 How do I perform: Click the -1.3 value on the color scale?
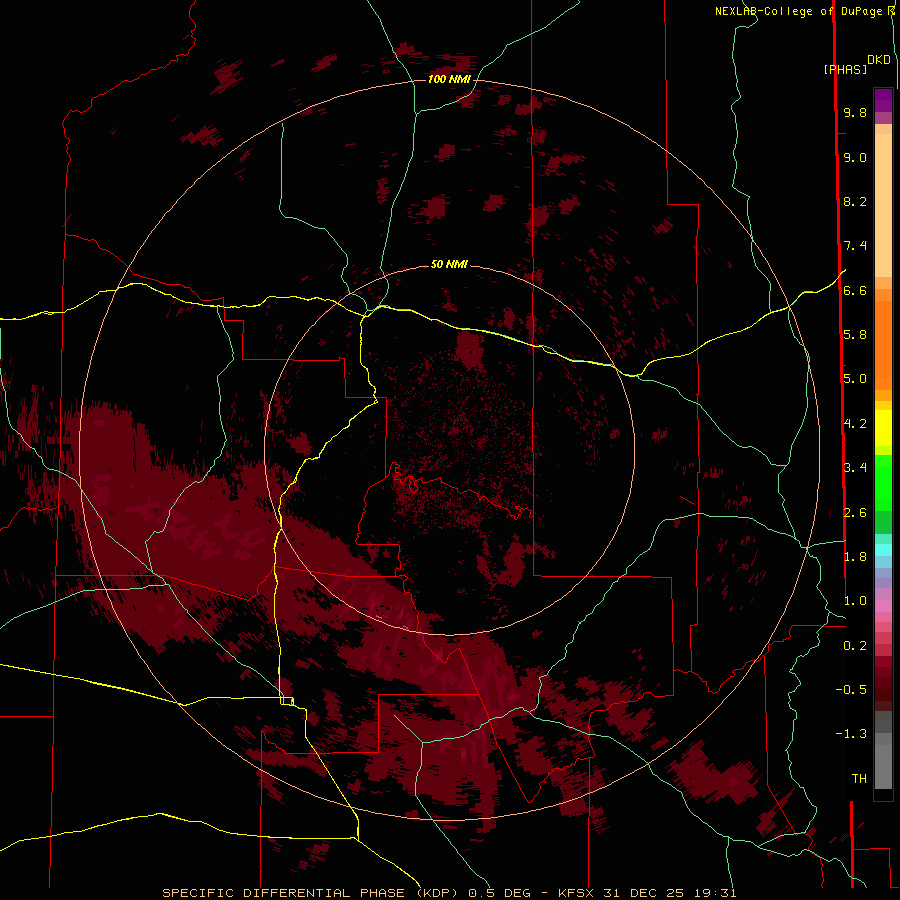[x=851, y=734]
